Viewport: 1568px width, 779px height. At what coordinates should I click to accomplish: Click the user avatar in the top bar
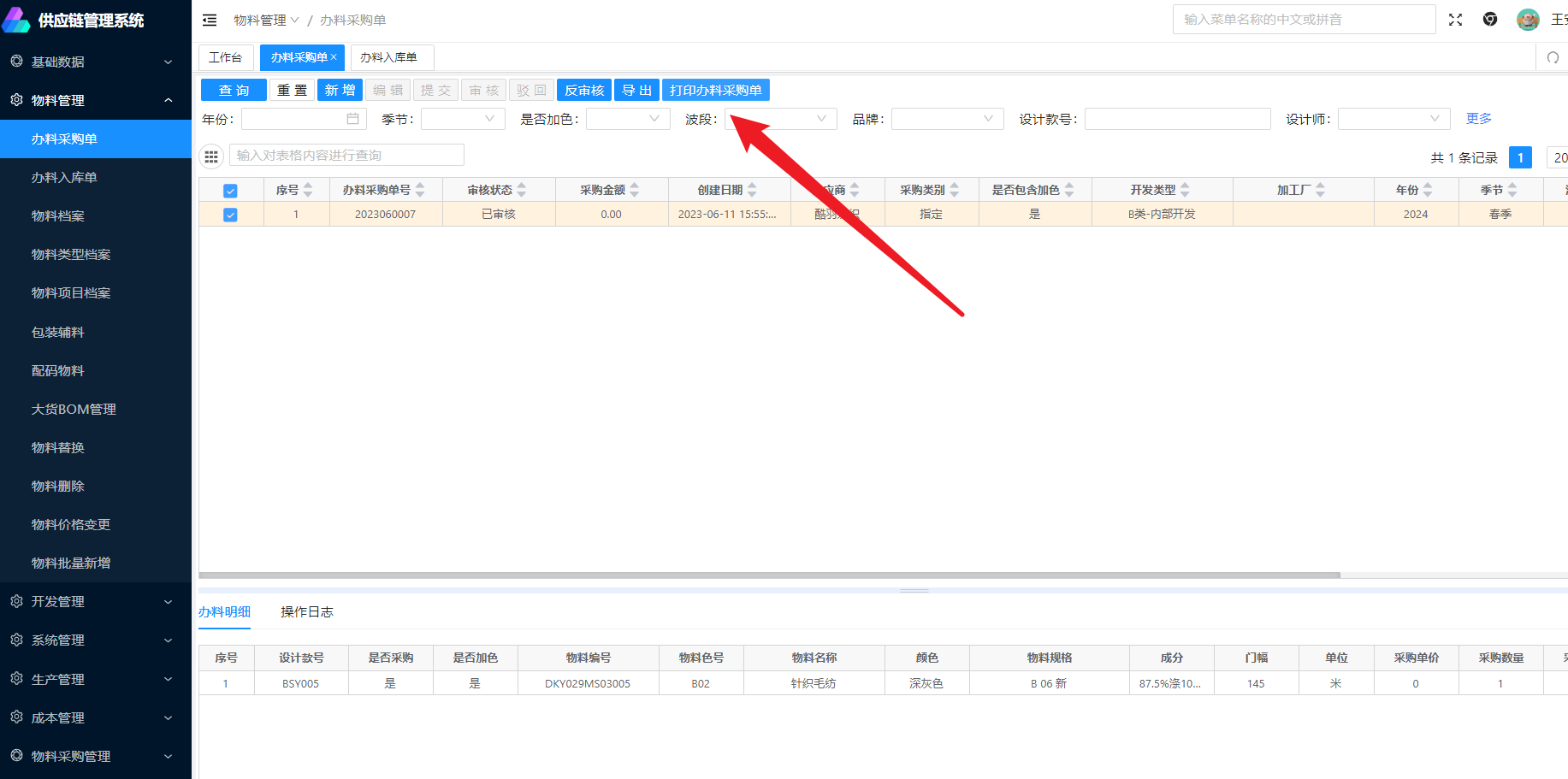coord(1528,20)
